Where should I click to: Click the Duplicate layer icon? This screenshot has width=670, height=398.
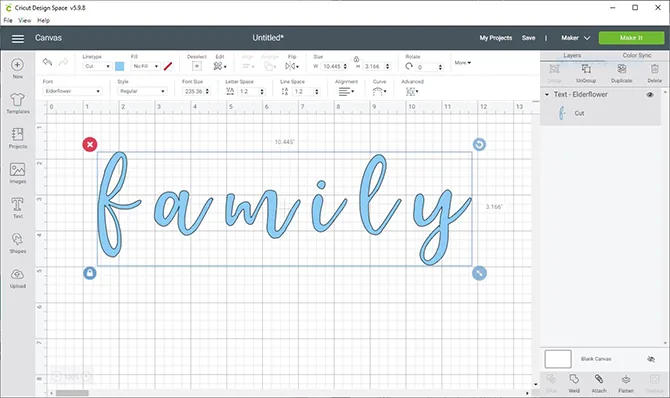click(622, 69)
